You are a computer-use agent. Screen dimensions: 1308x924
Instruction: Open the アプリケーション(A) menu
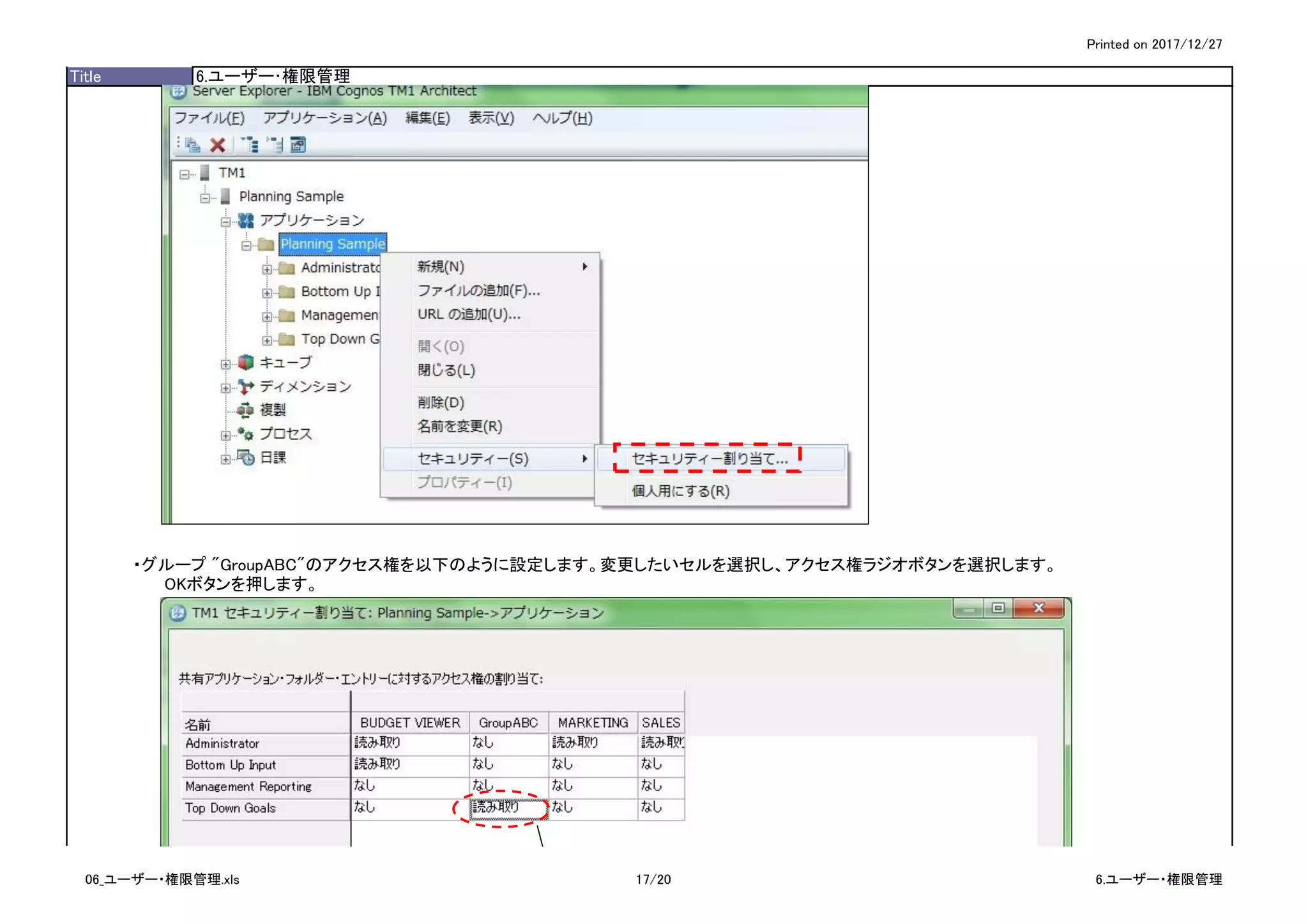tap(325, 118)
